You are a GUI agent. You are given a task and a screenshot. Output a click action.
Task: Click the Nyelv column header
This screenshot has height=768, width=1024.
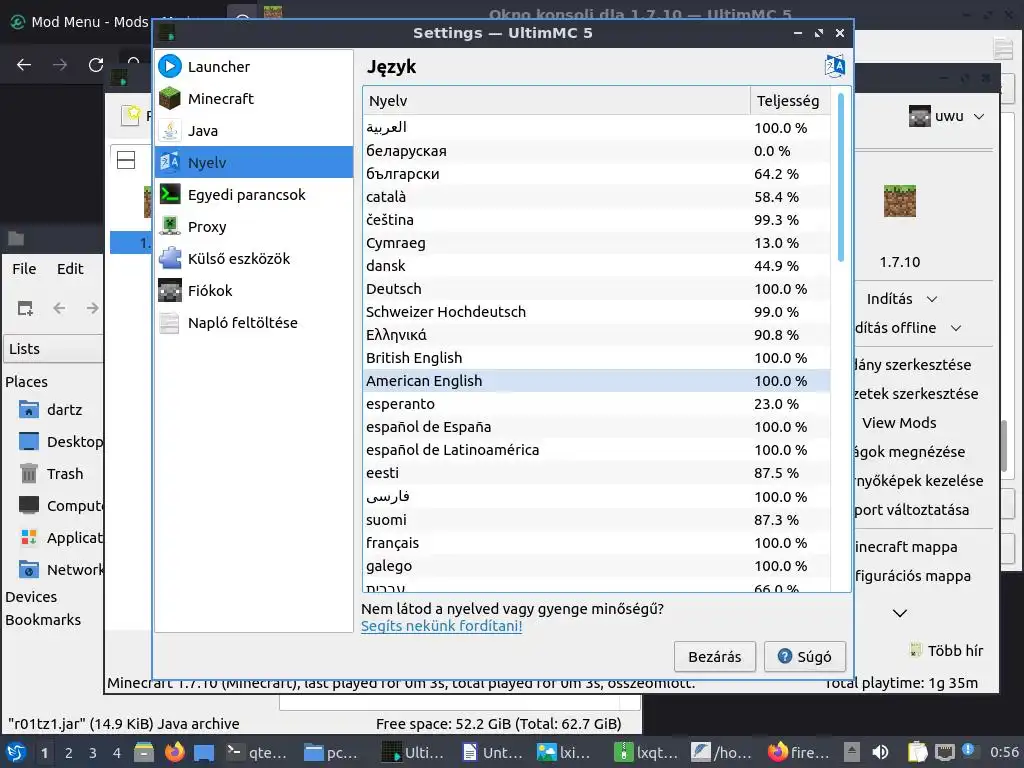556,101
